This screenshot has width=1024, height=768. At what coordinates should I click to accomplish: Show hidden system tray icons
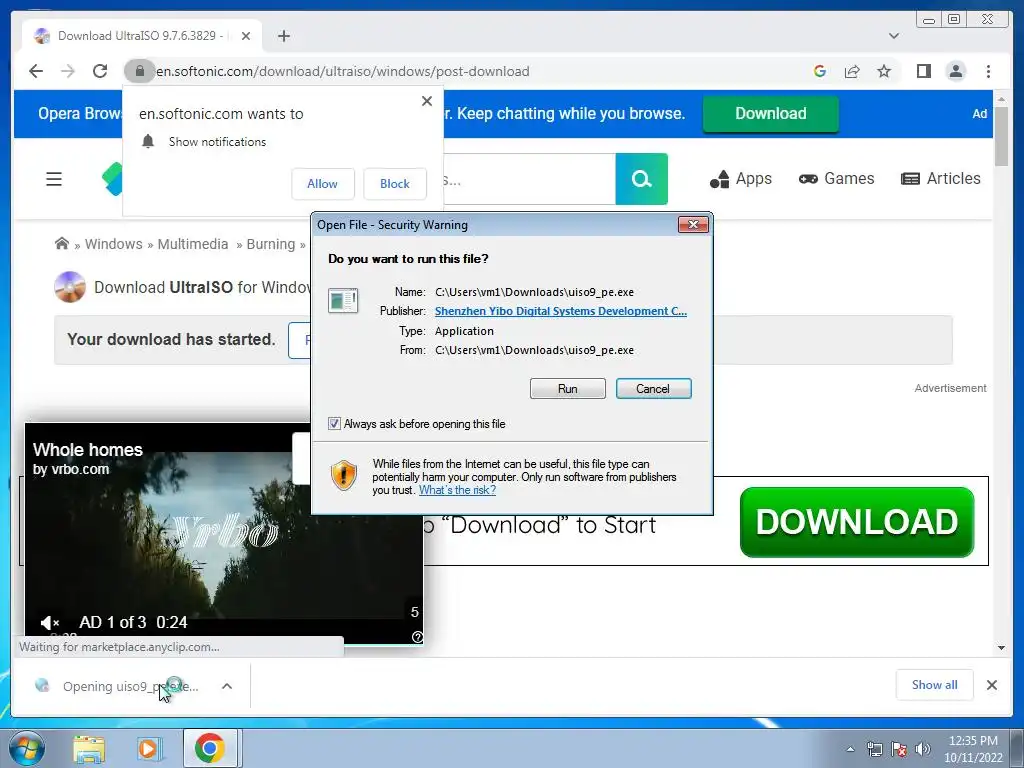point(850,749)
